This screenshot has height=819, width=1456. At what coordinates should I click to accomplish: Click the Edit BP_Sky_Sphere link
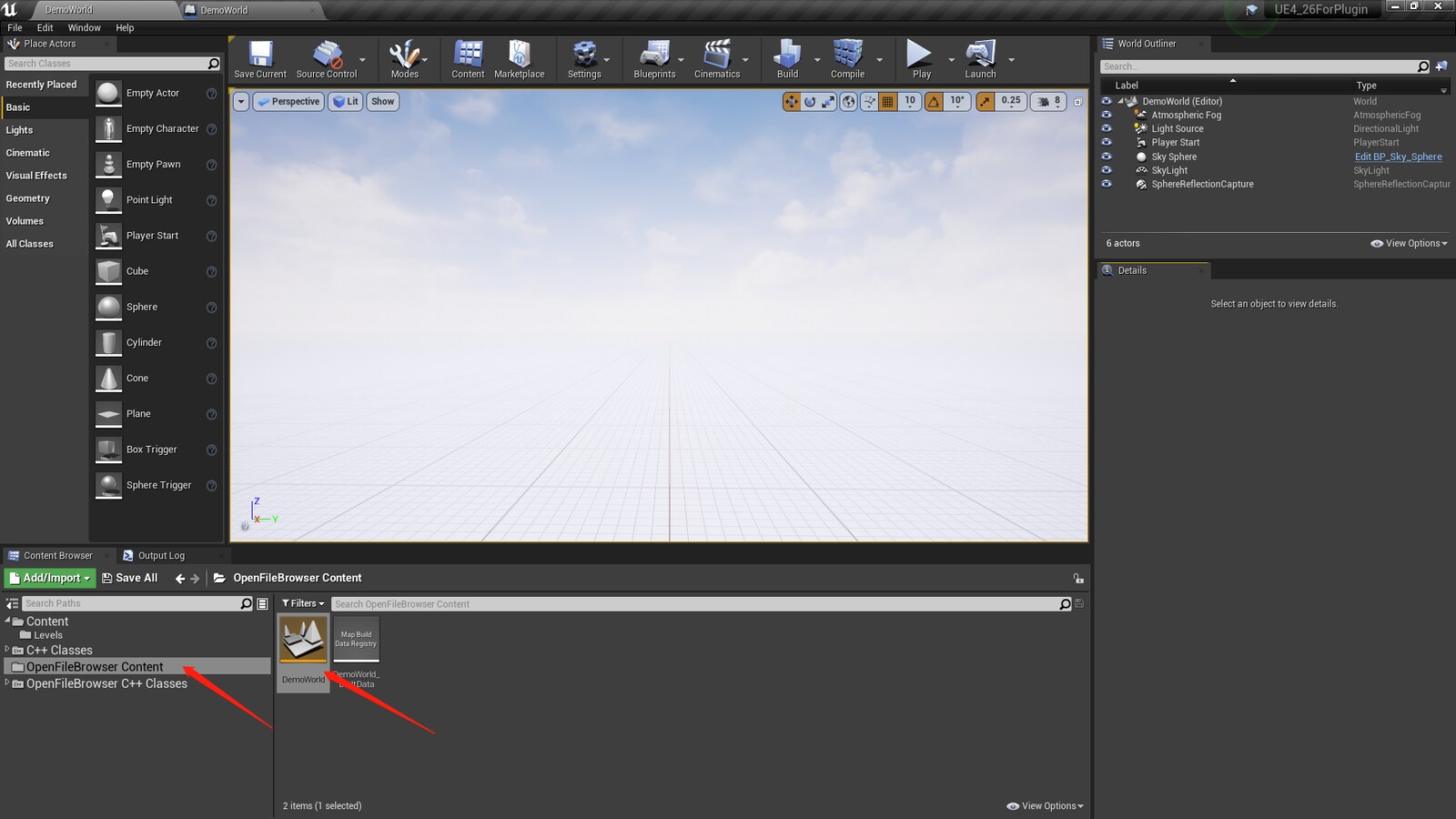pos(1398,157)
